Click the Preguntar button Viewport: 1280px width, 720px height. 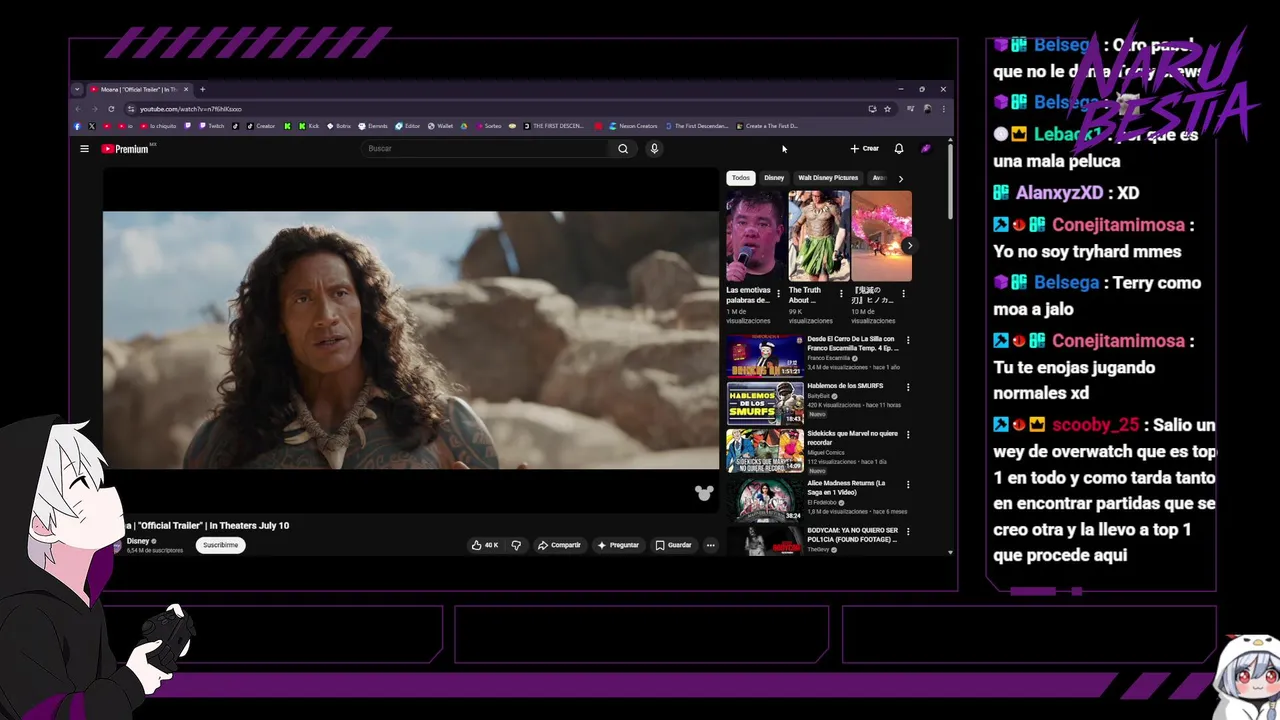pyautogui.click(x=618, y=545)
